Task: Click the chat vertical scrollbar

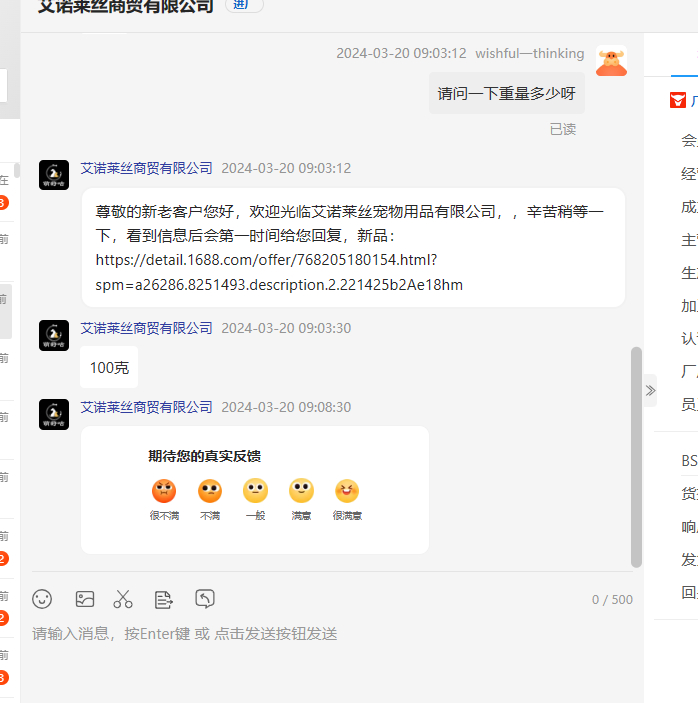Action: (x=637, y=456)
